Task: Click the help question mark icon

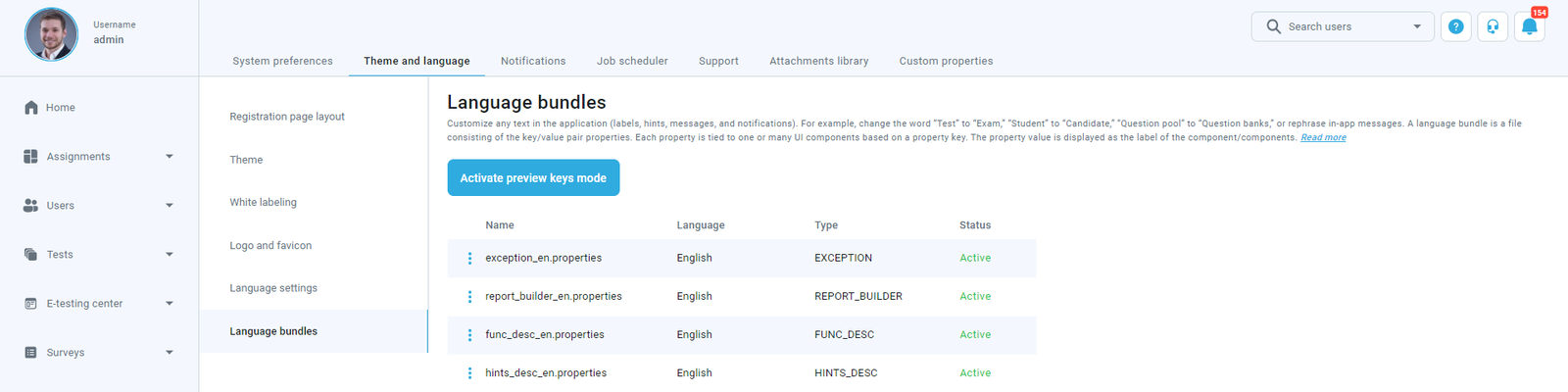Action: pos(1455,26)
